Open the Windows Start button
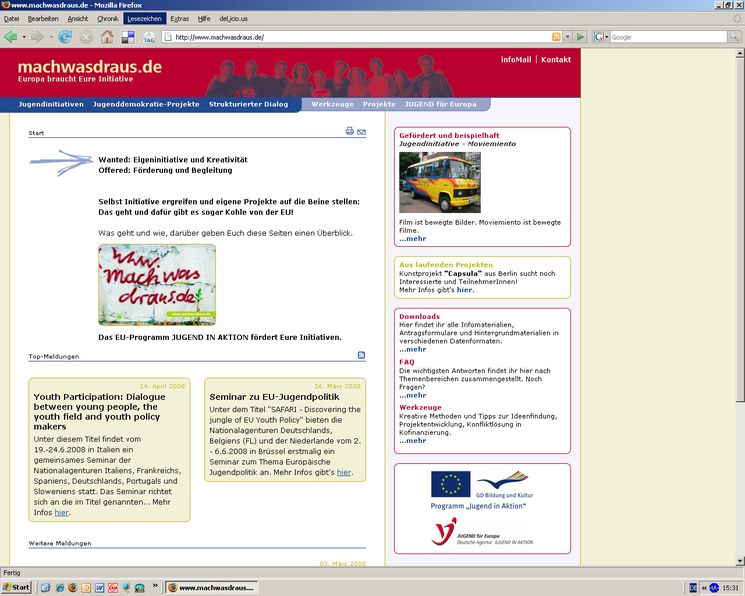The image size is (745, 596). click(x=16, y=587)
